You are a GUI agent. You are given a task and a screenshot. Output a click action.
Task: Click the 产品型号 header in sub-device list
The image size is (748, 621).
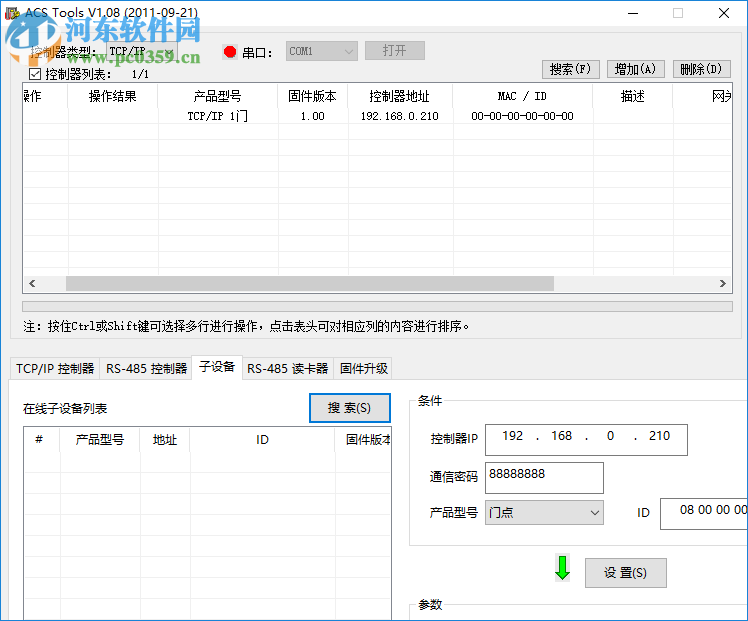click(x=100, y=439)
